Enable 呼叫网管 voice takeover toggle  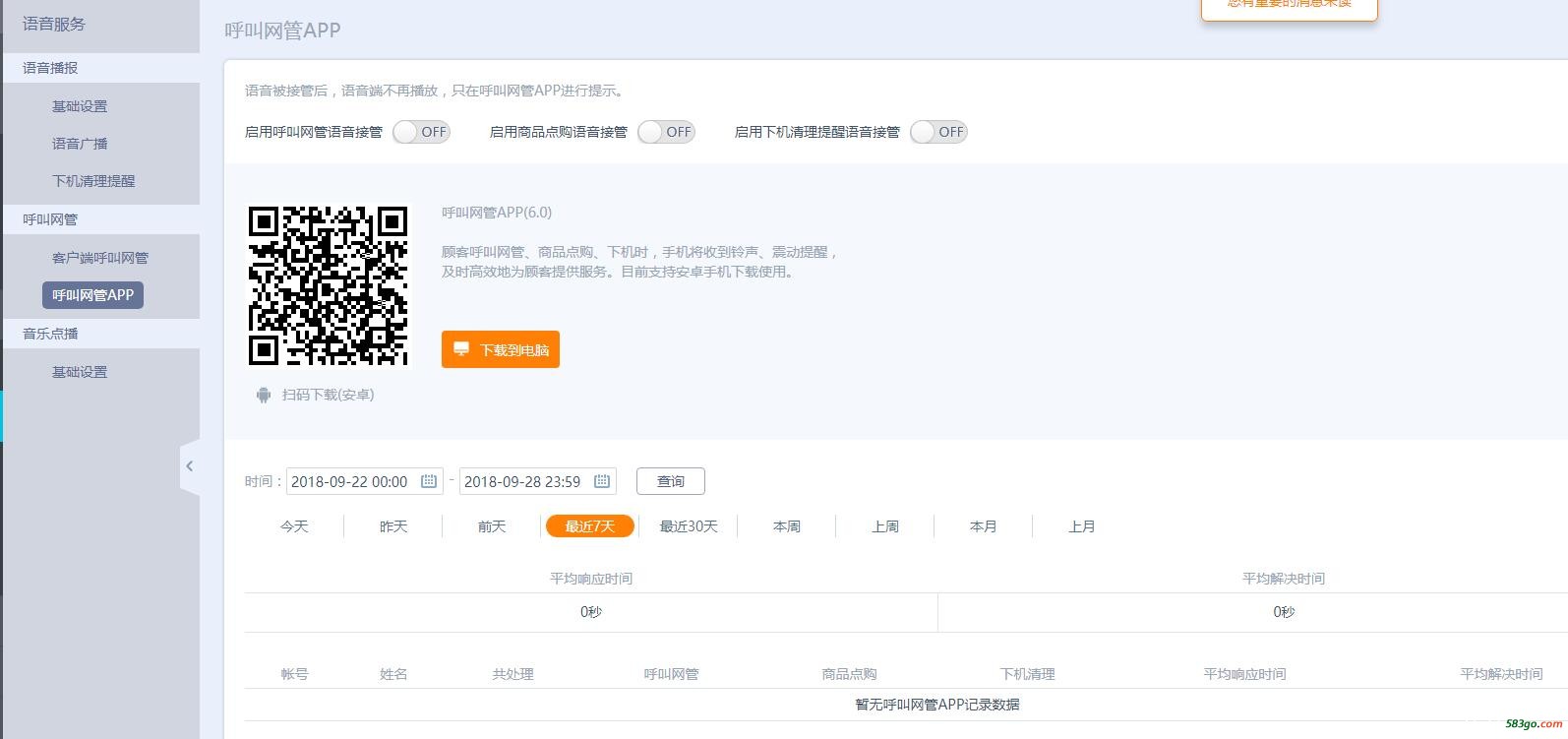(x=421, y=132)
